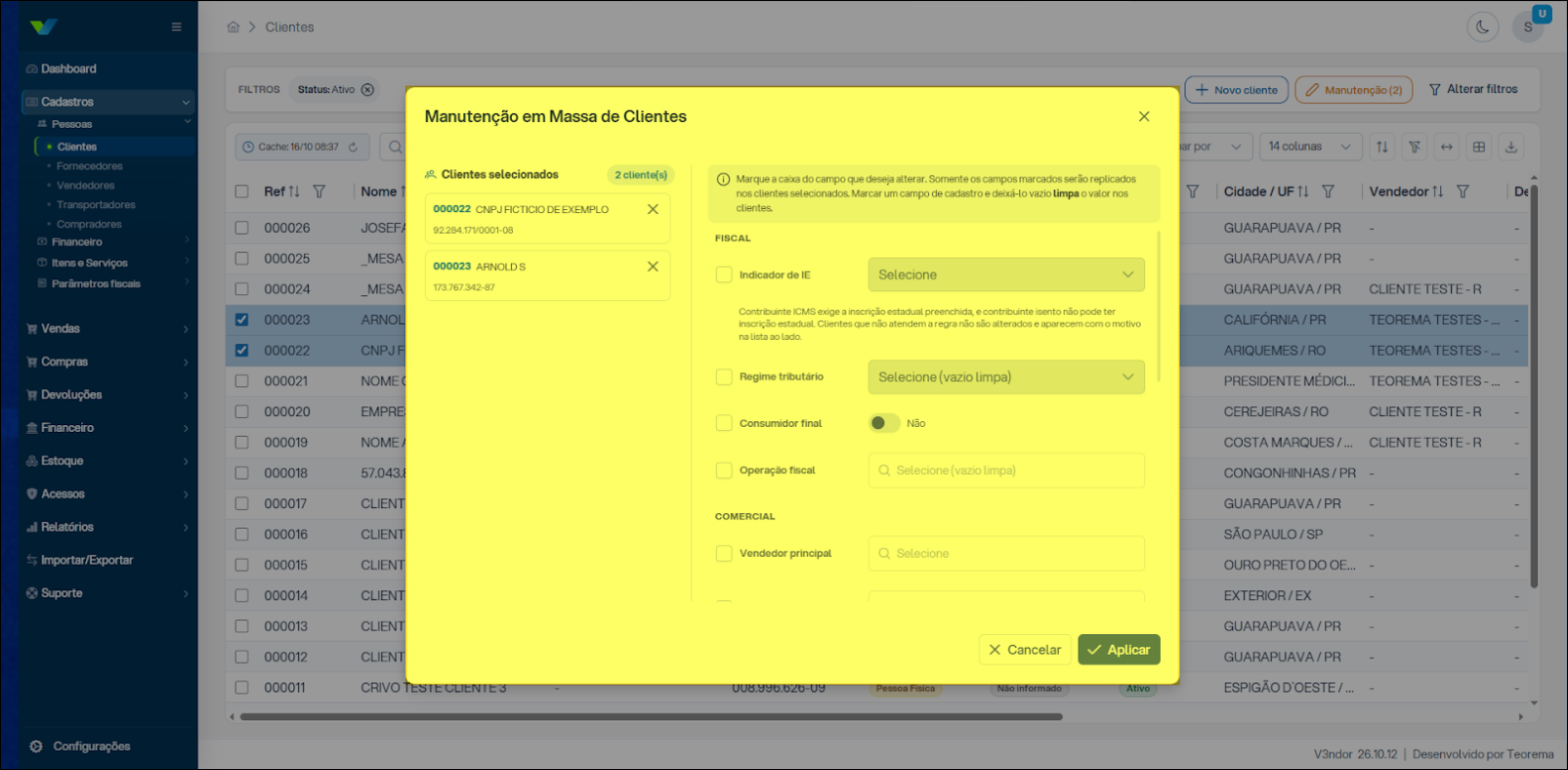Open the user avatar menu
The height and width of the screenshot is (770, 1568).
1528,27
